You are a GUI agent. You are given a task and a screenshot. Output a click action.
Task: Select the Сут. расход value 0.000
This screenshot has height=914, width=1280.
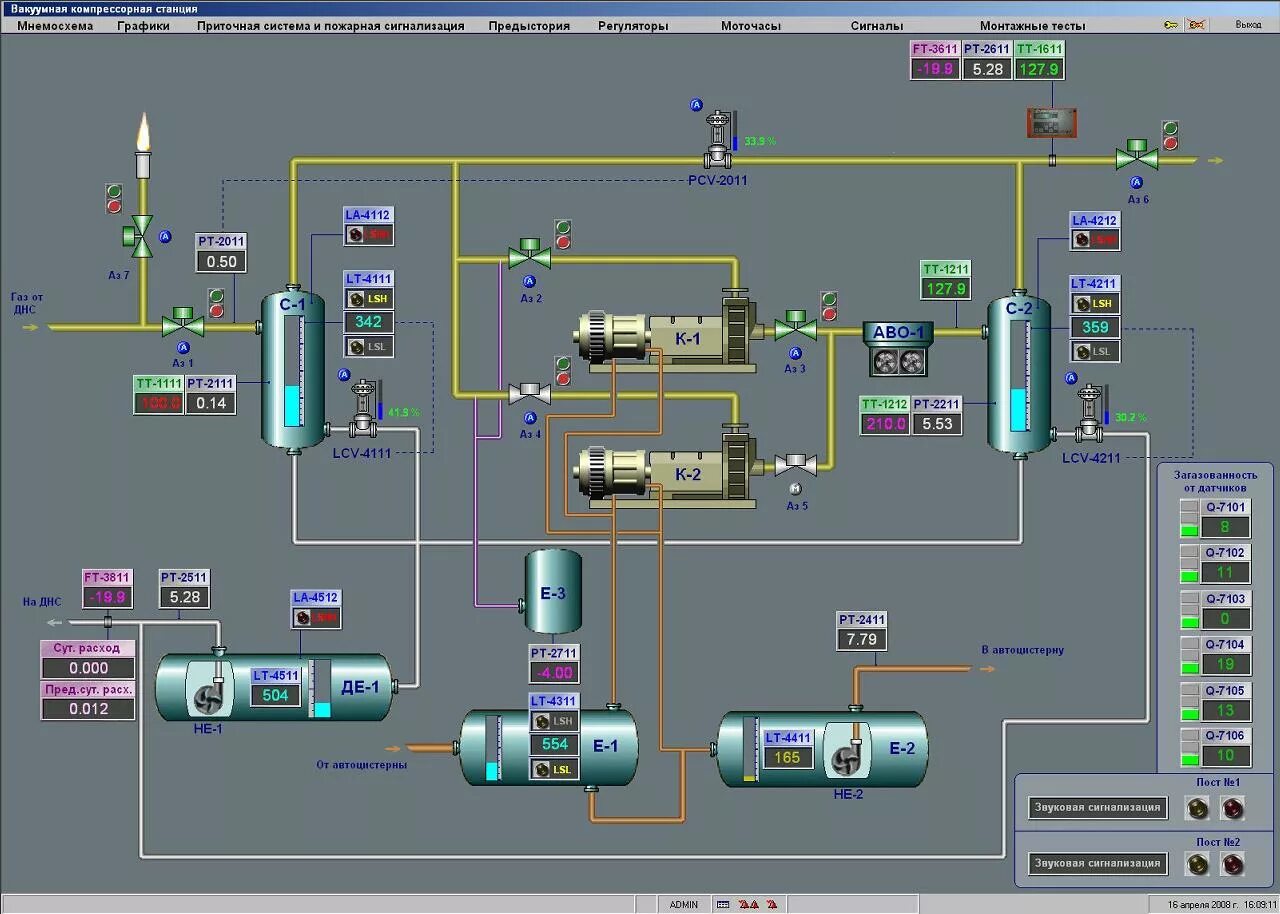click(x=88, y=668)
